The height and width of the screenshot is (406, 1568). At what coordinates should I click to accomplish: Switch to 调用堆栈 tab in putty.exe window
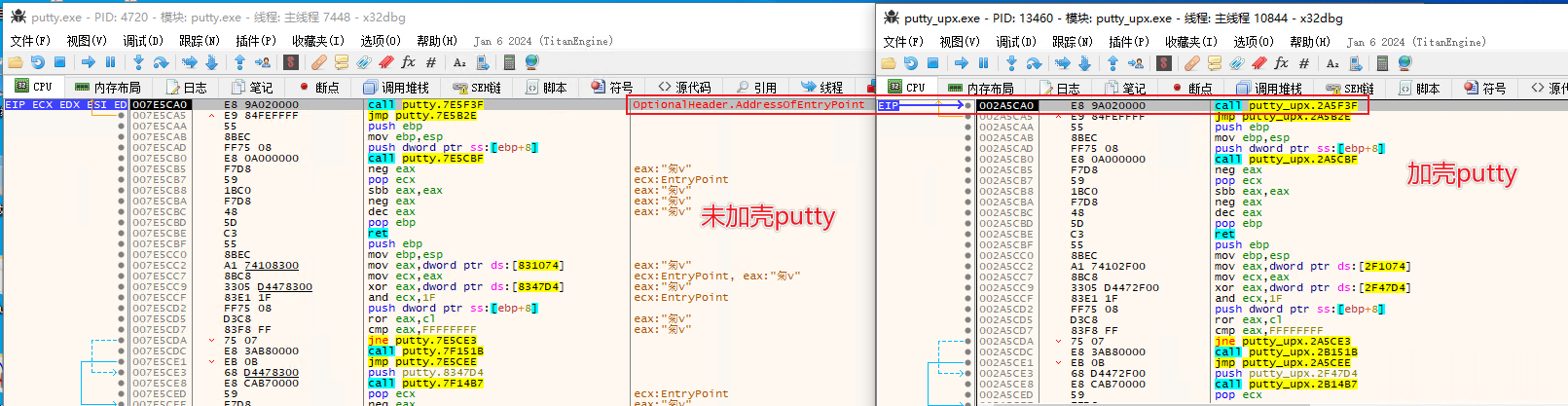396,87
